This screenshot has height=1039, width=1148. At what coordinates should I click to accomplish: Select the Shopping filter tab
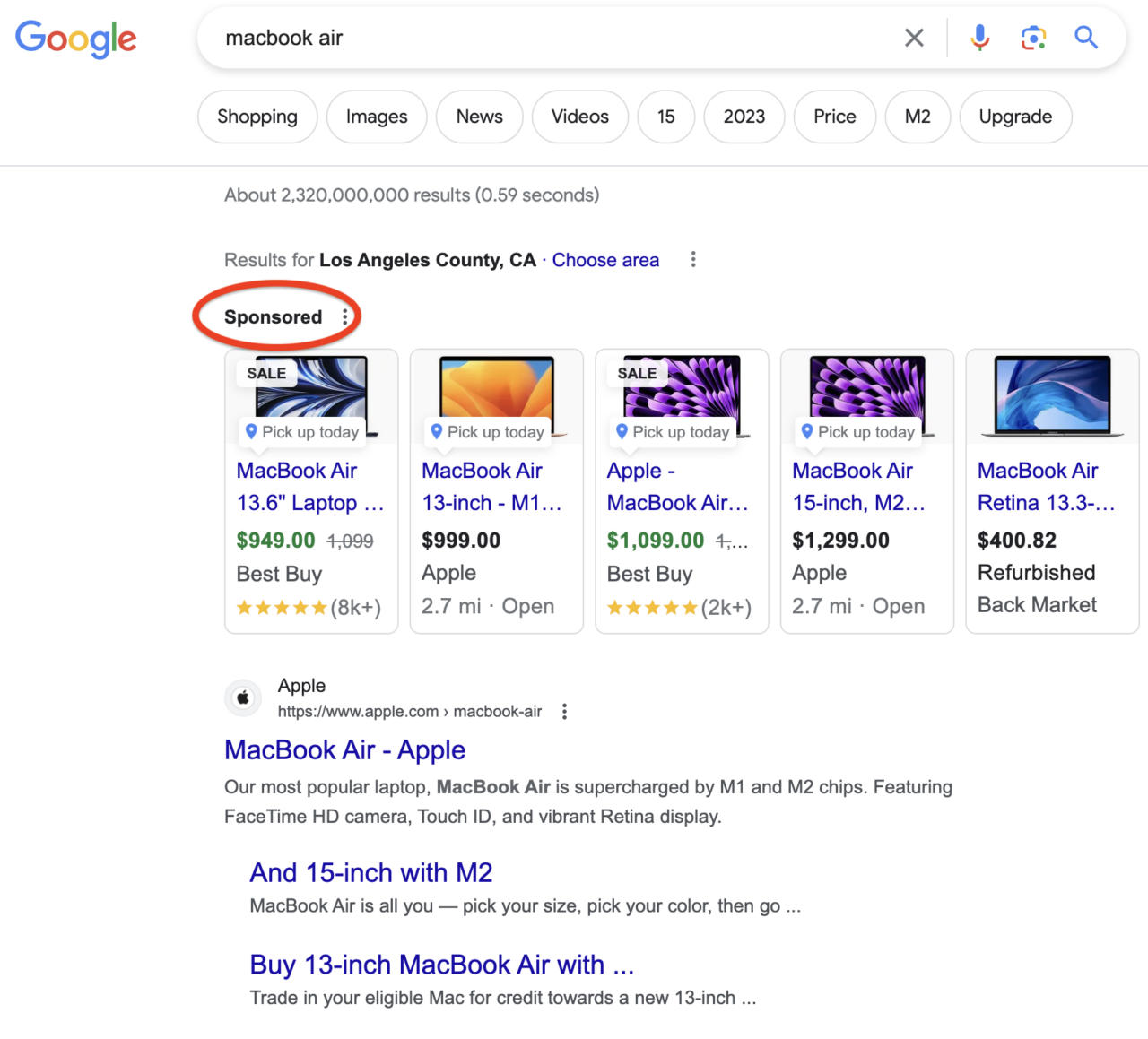[257, 117]
